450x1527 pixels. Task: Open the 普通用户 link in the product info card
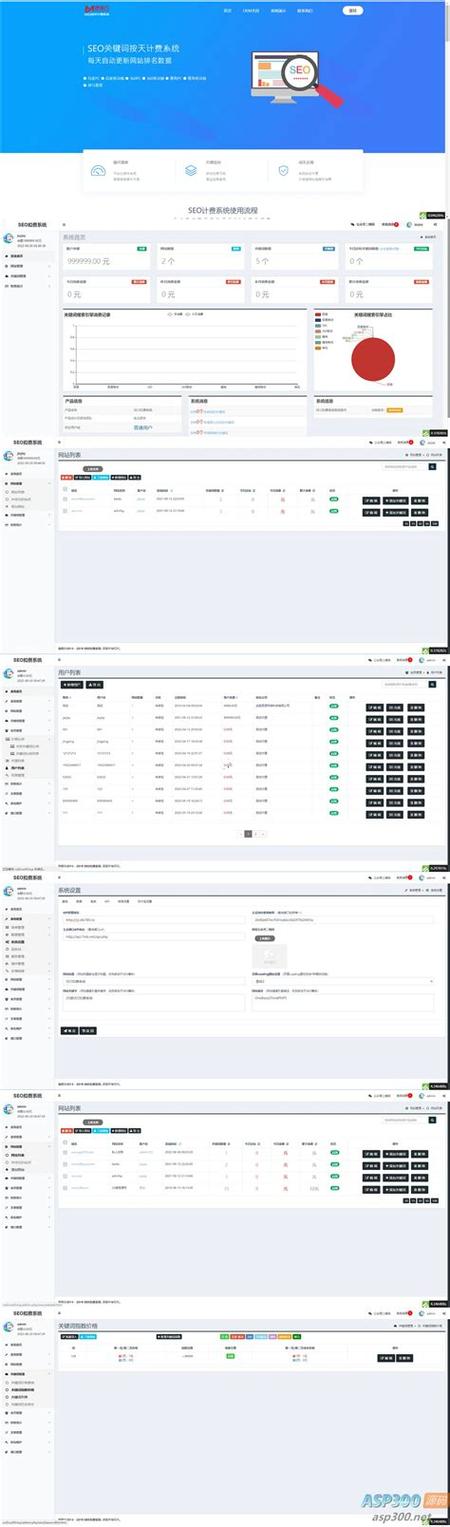(145, 427)
